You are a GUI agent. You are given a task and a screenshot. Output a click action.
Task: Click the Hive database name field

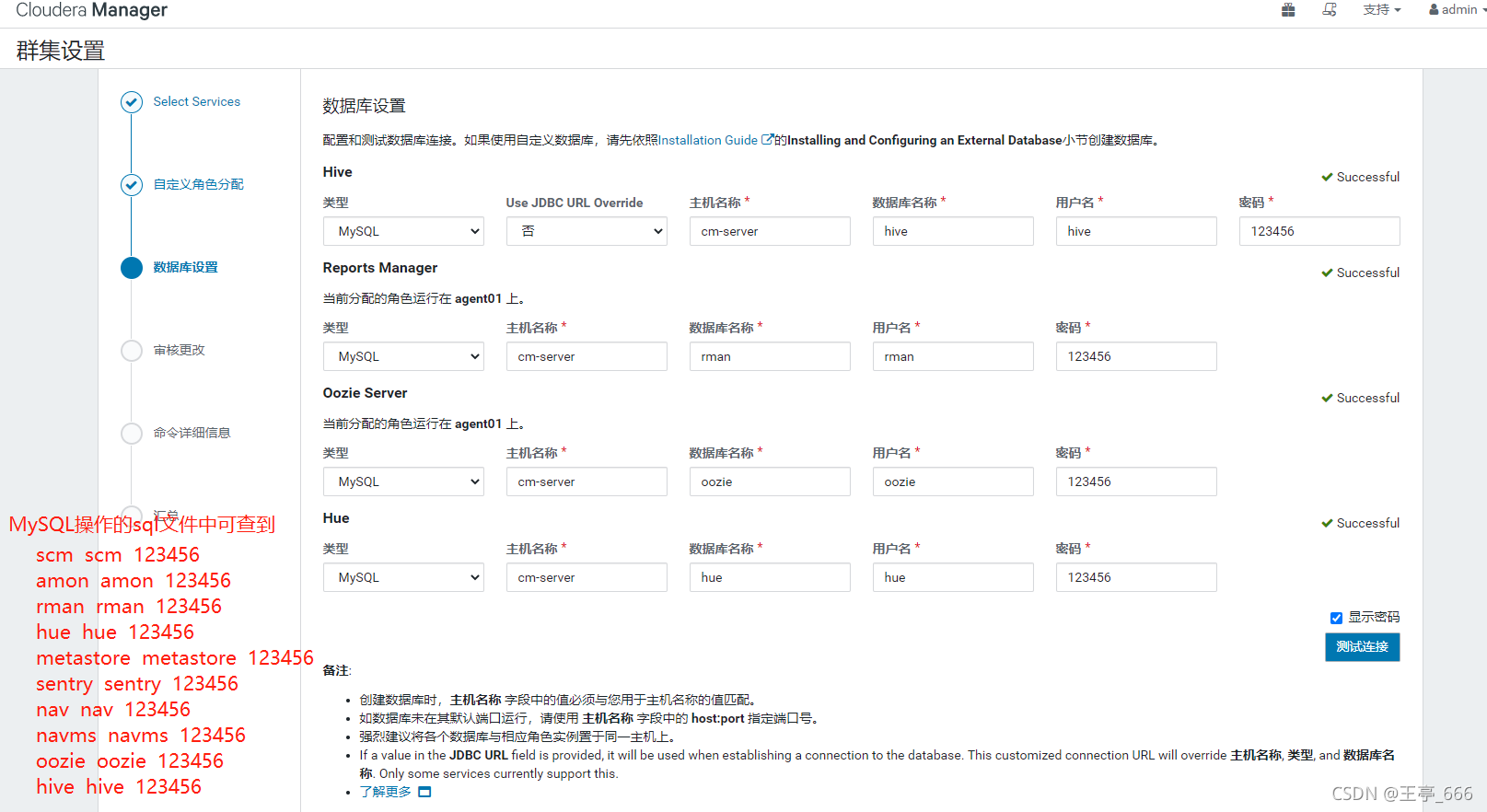pos(953,231)
